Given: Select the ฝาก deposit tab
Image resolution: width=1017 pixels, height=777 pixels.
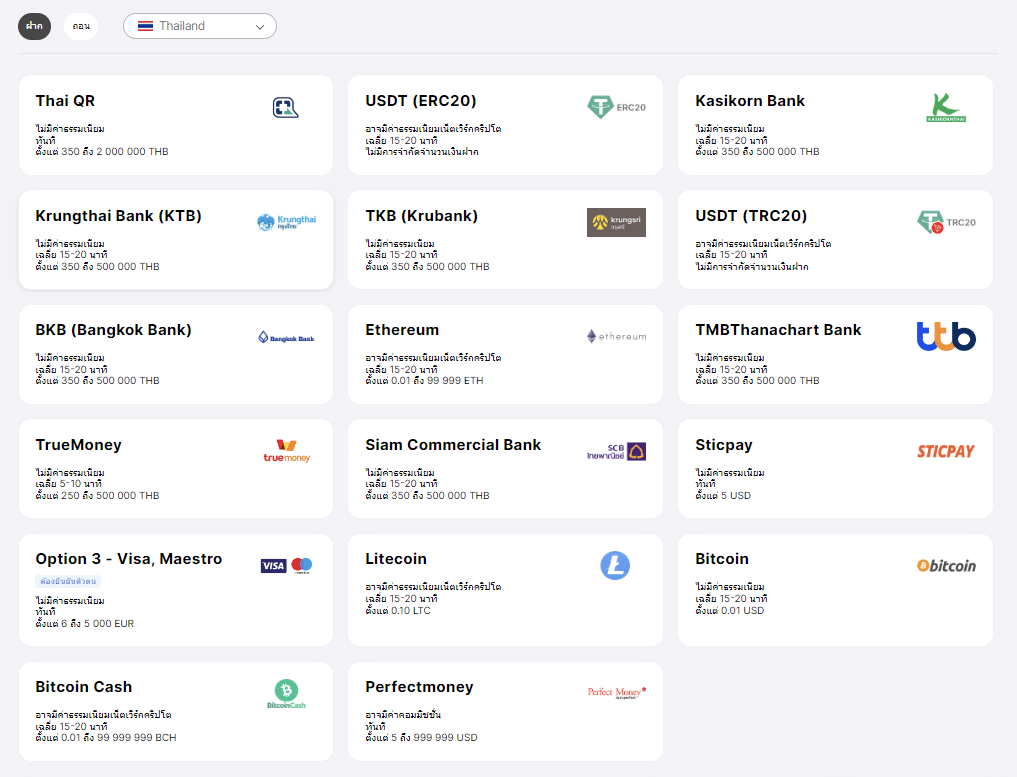Looking at the screenshot, I should (34, 26).
